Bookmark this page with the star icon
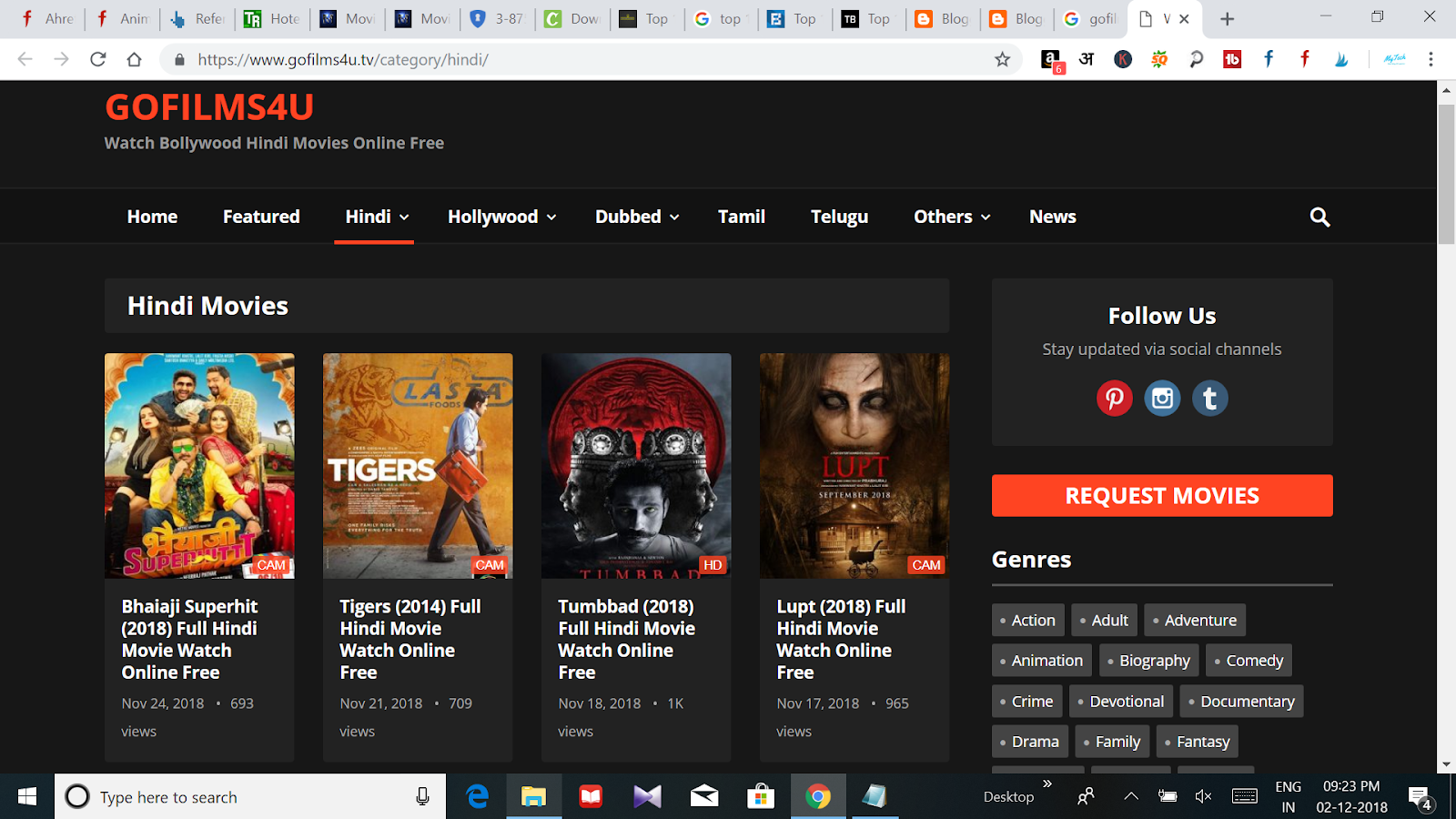 click(1002, 59)
